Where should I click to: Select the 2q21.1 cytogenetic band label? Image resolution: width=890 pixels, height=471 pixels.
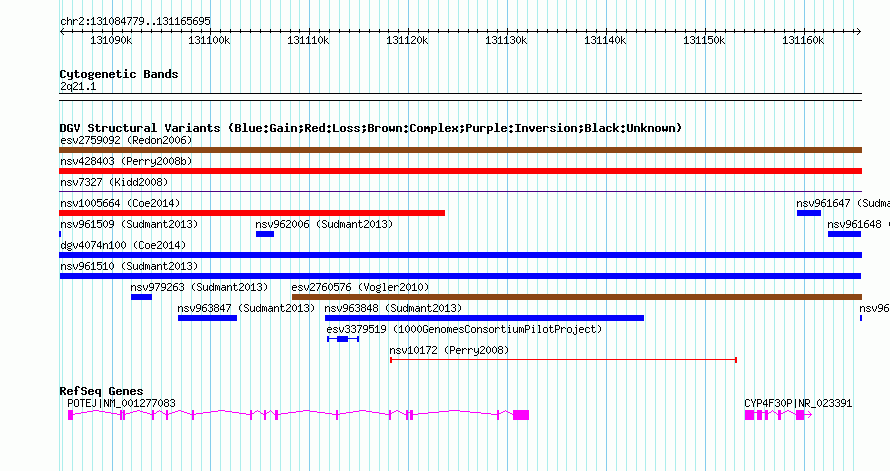pos(78,86)
